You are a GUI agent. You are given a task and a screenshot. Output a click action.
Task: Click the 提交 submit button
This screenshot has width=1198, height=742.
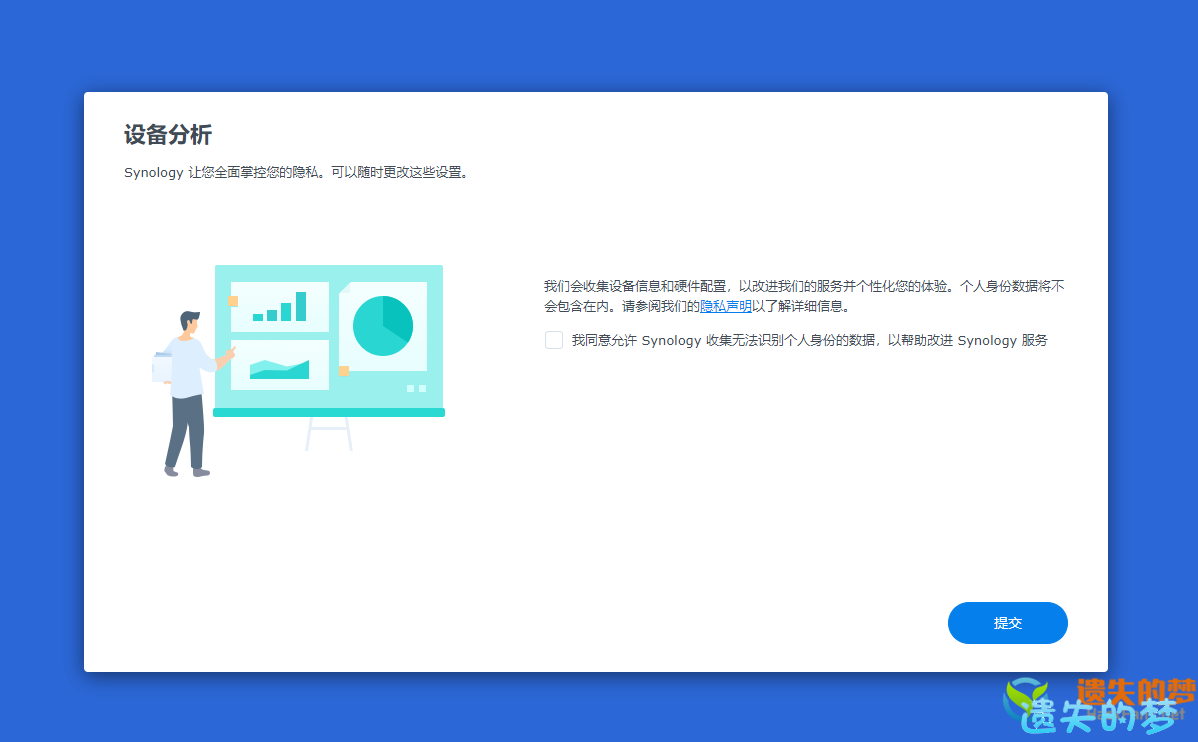[x=1008, y=623]
